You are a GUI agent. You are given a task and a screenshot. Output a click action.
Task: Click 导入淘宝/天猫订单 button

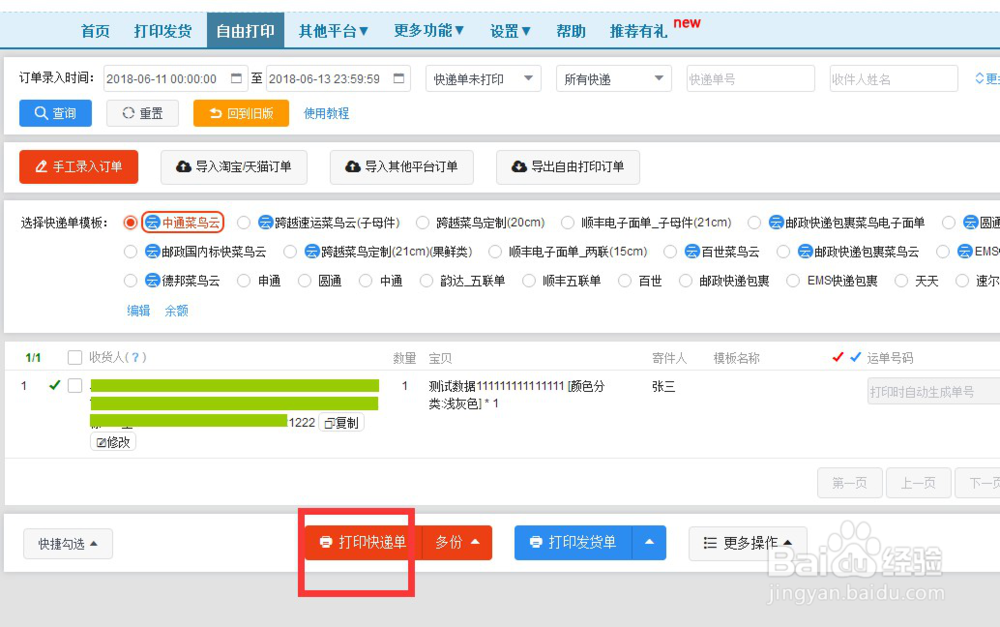coord(233,166)
